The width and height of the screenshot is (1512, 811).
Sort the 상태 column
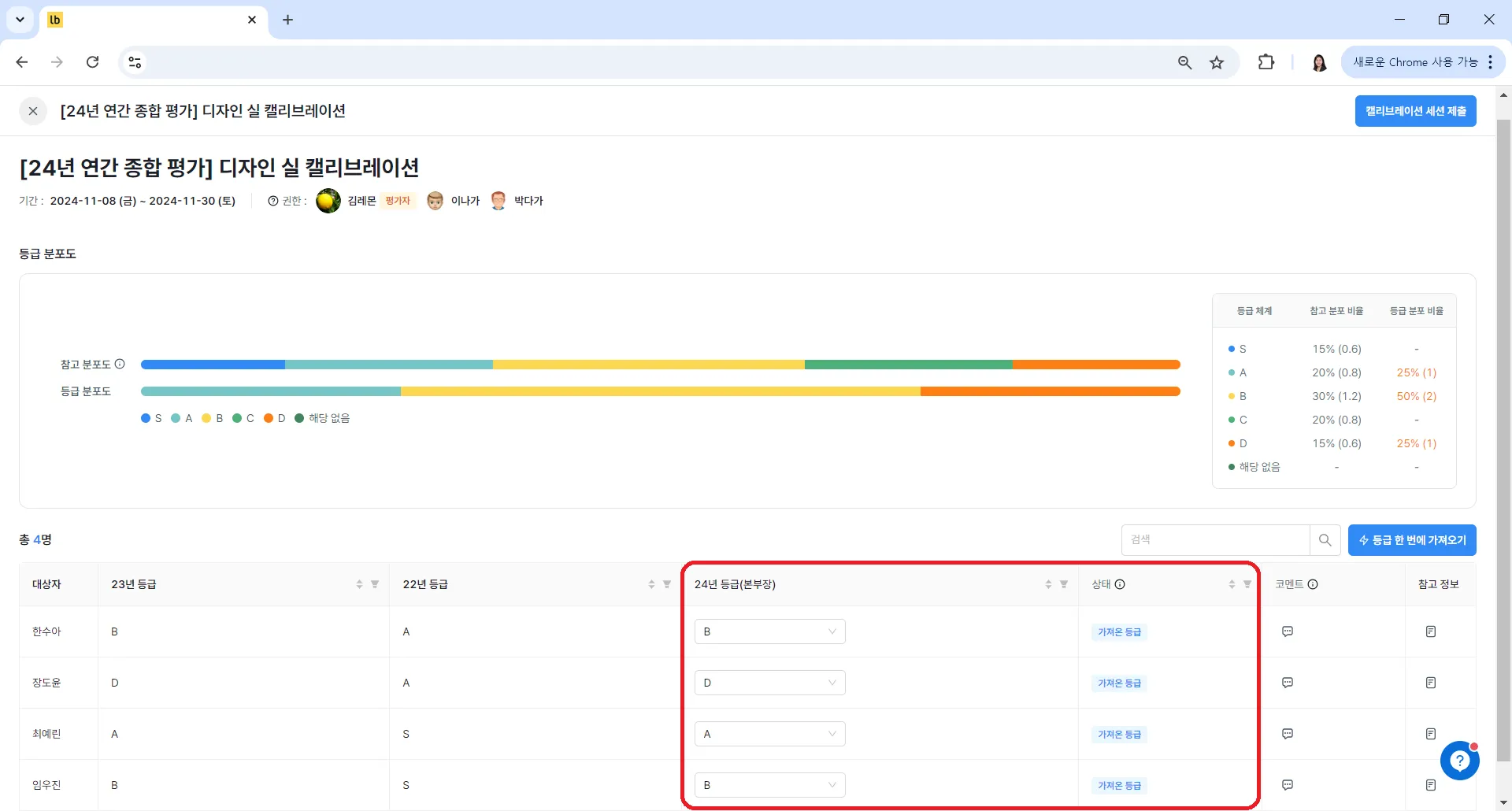point(1232,584)
